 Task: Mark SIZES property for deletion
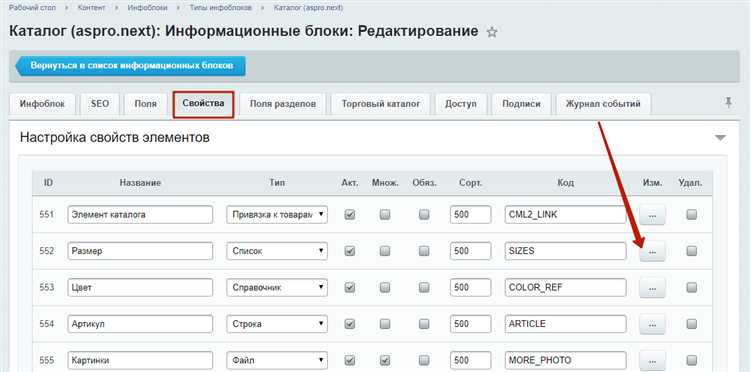[x=691, y=251]
